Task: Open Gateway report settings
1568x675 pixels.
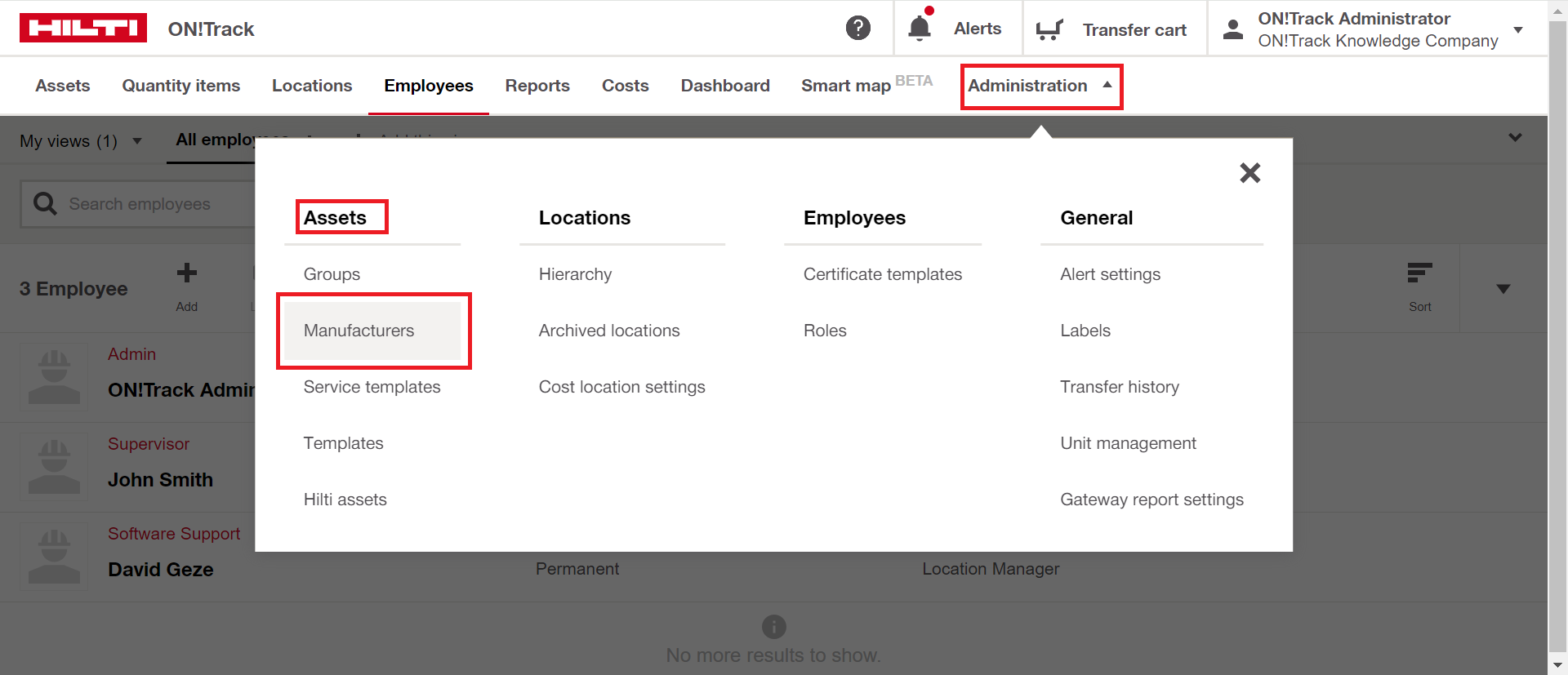Action: click(x=1151, y=500)
